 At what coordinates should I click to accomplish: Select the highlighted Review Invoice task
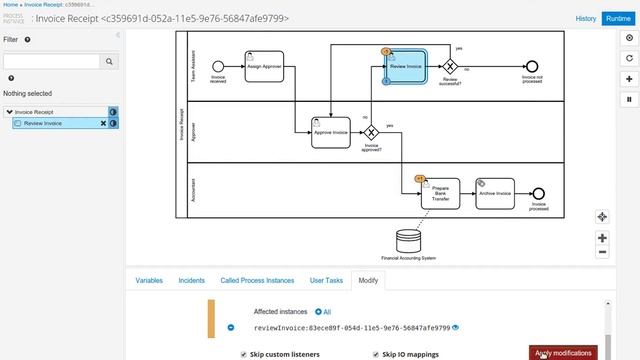(x=406, y=67)
